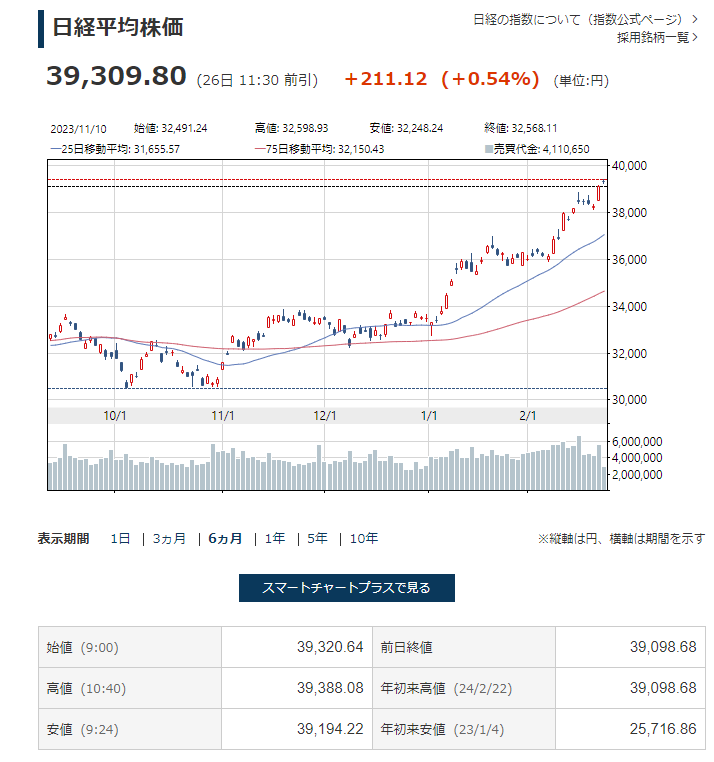714x762 pixels.
Task: Click the 6,000,000 volume axis label
Action: [637, 442]
